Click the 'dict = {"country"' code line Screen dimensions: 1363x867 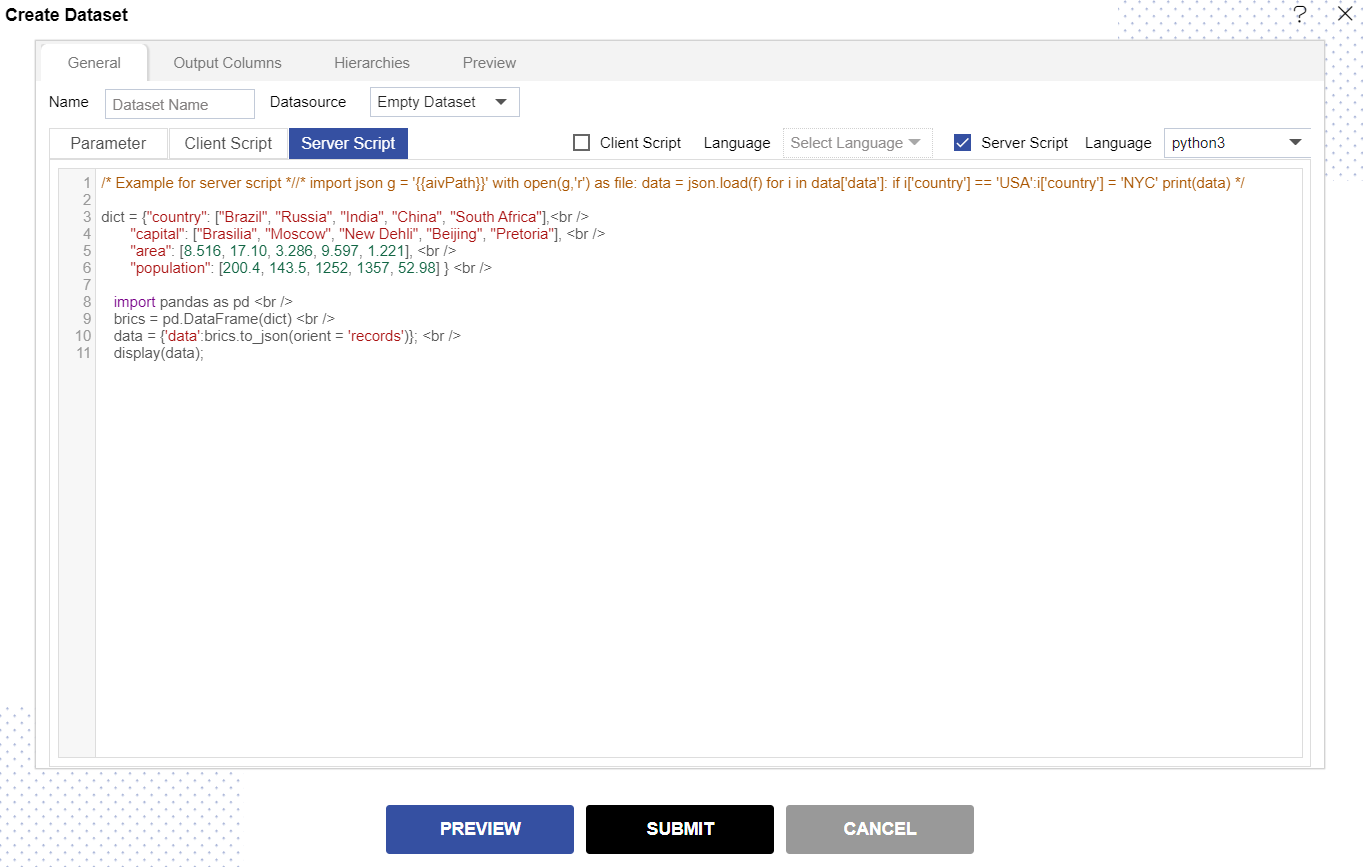pyautogui.click(x=345, y=217)
